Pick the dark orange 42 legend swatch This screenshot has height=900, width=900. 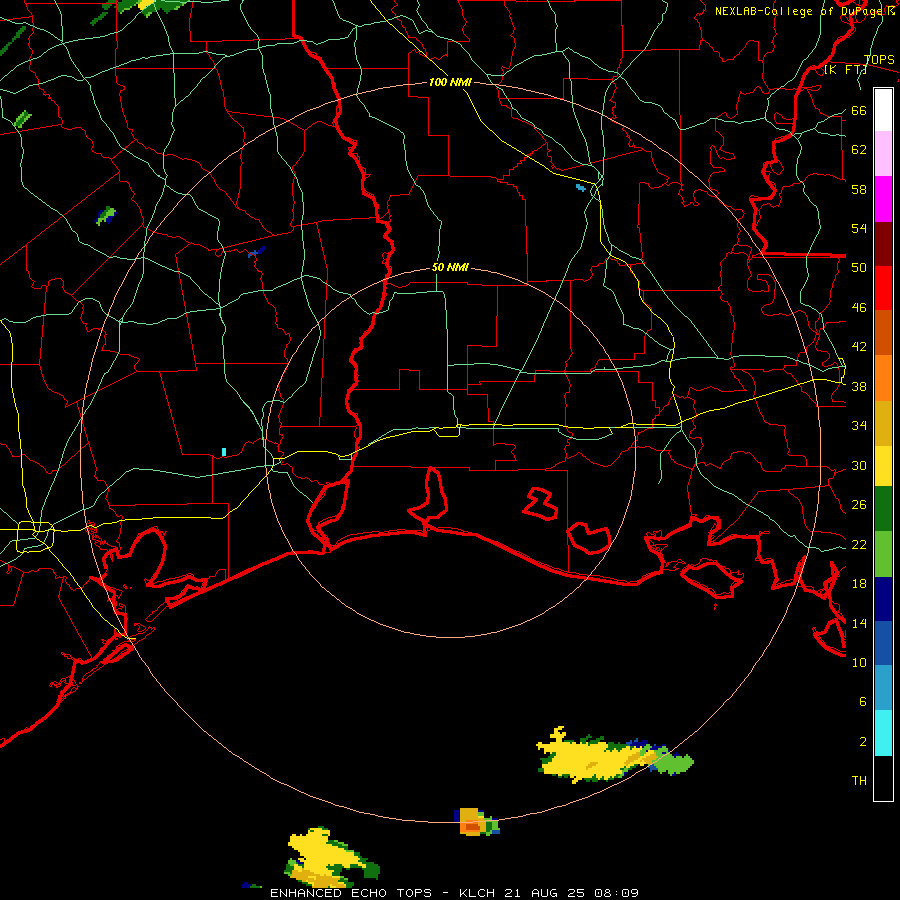[x=883, y=332]
